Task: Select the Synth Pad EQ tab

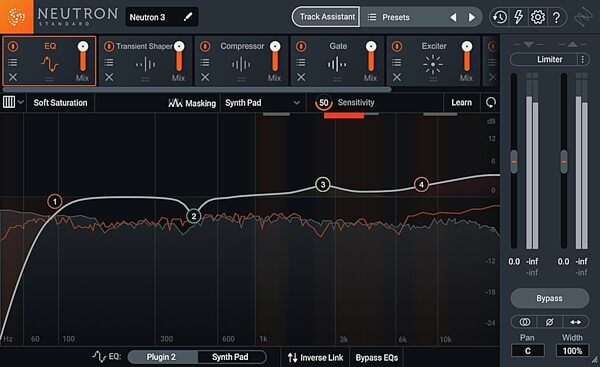Action: [231, 357]
